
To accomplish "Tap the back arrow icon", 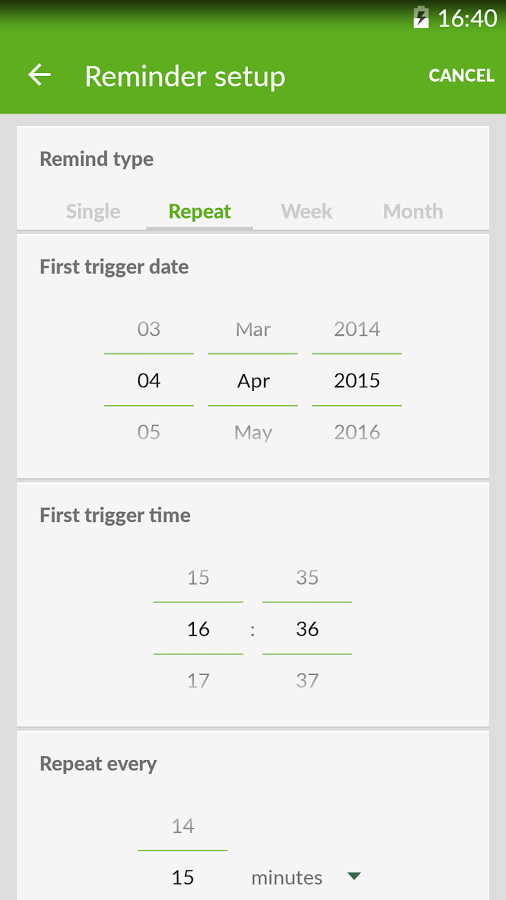I will coord(40,75).
